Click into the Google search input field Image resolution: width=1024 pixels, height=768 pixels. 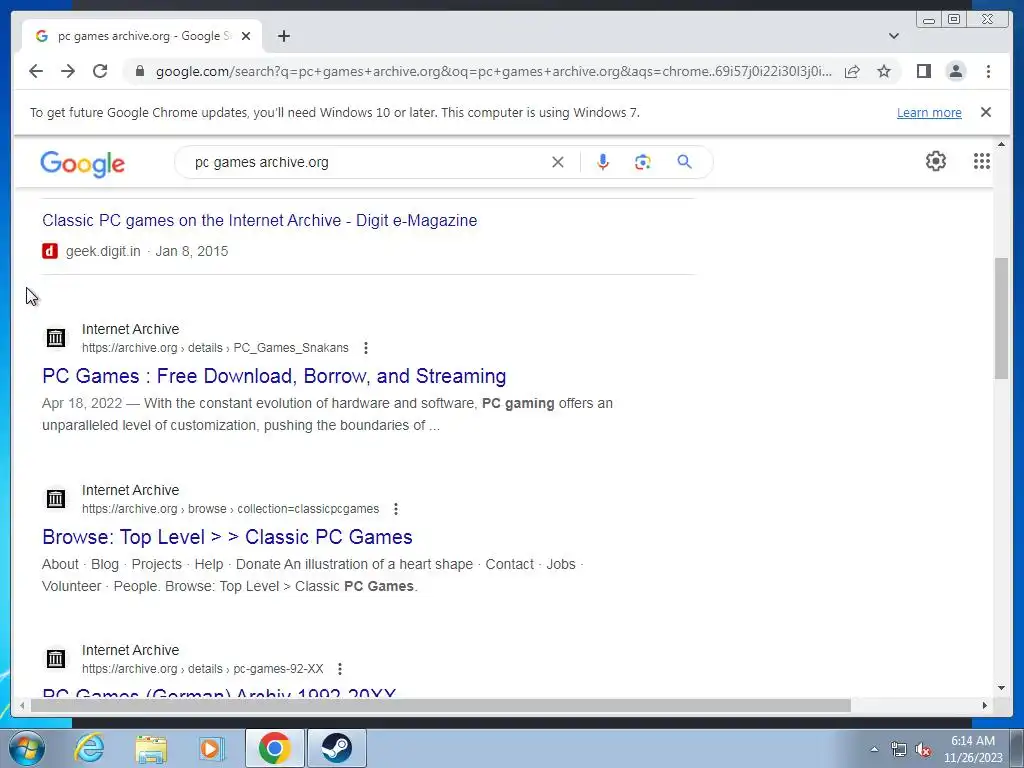coord(369,162)
